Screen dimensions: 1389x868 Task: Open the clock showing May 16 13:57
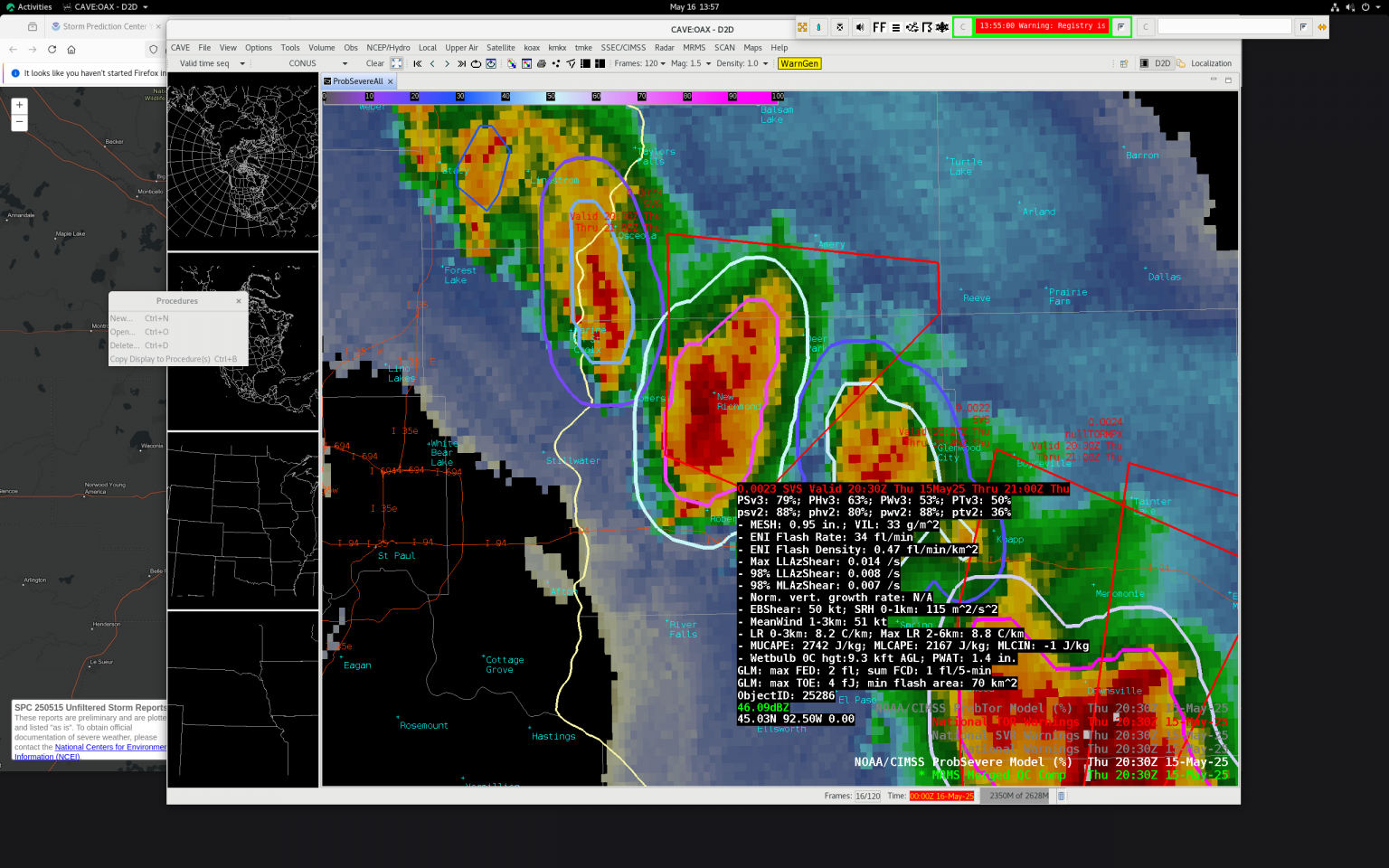[x=694, y=6]
